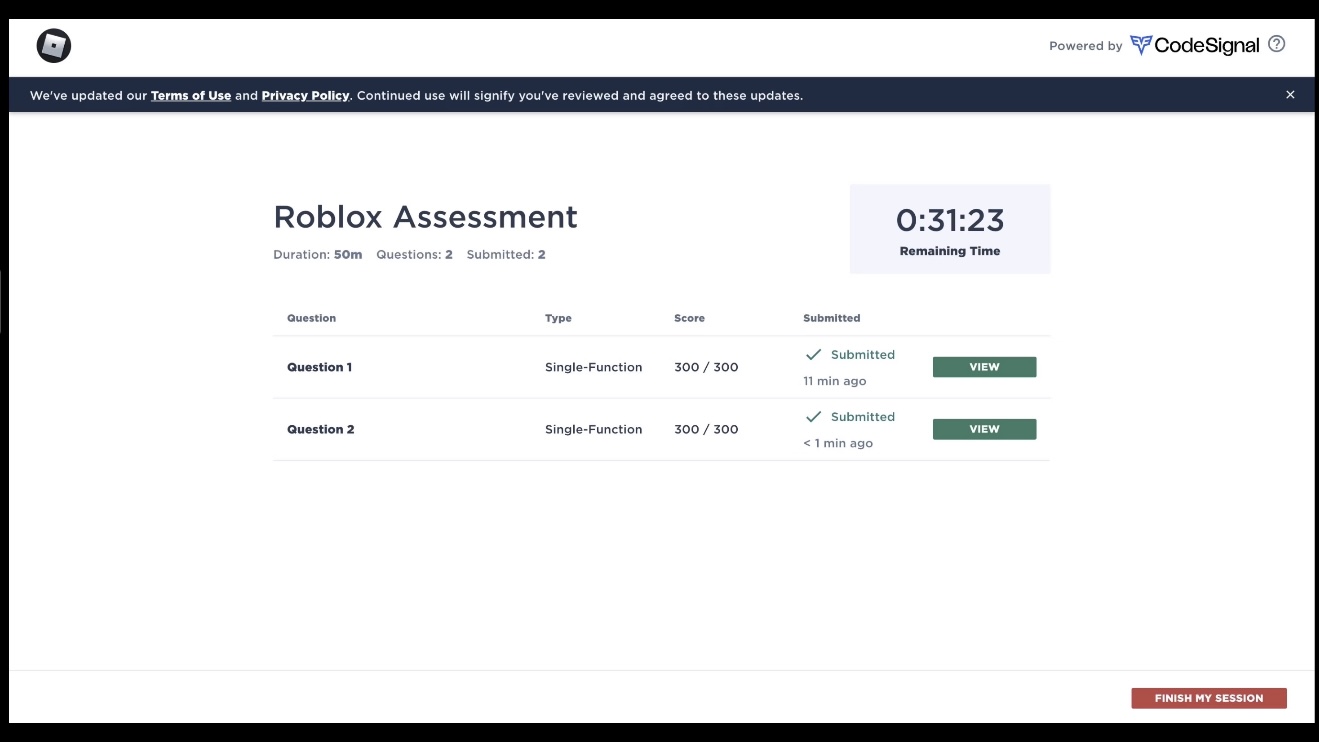Dismiss the terms update banner

point(1290,95)
